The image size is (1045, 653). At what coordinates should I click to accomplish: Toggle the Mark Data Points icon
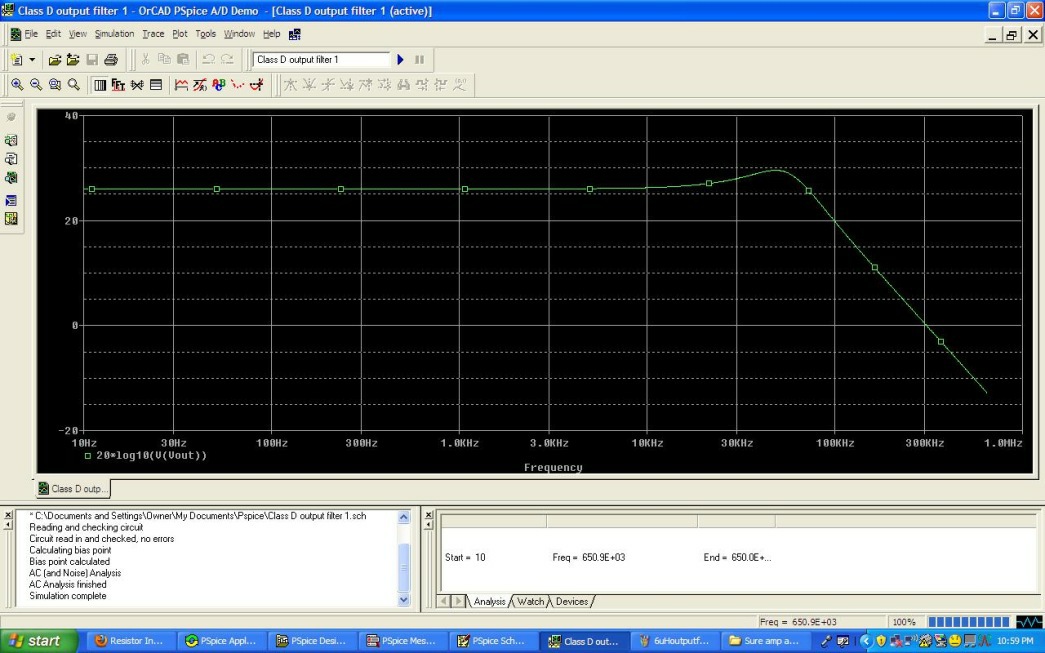237,85
